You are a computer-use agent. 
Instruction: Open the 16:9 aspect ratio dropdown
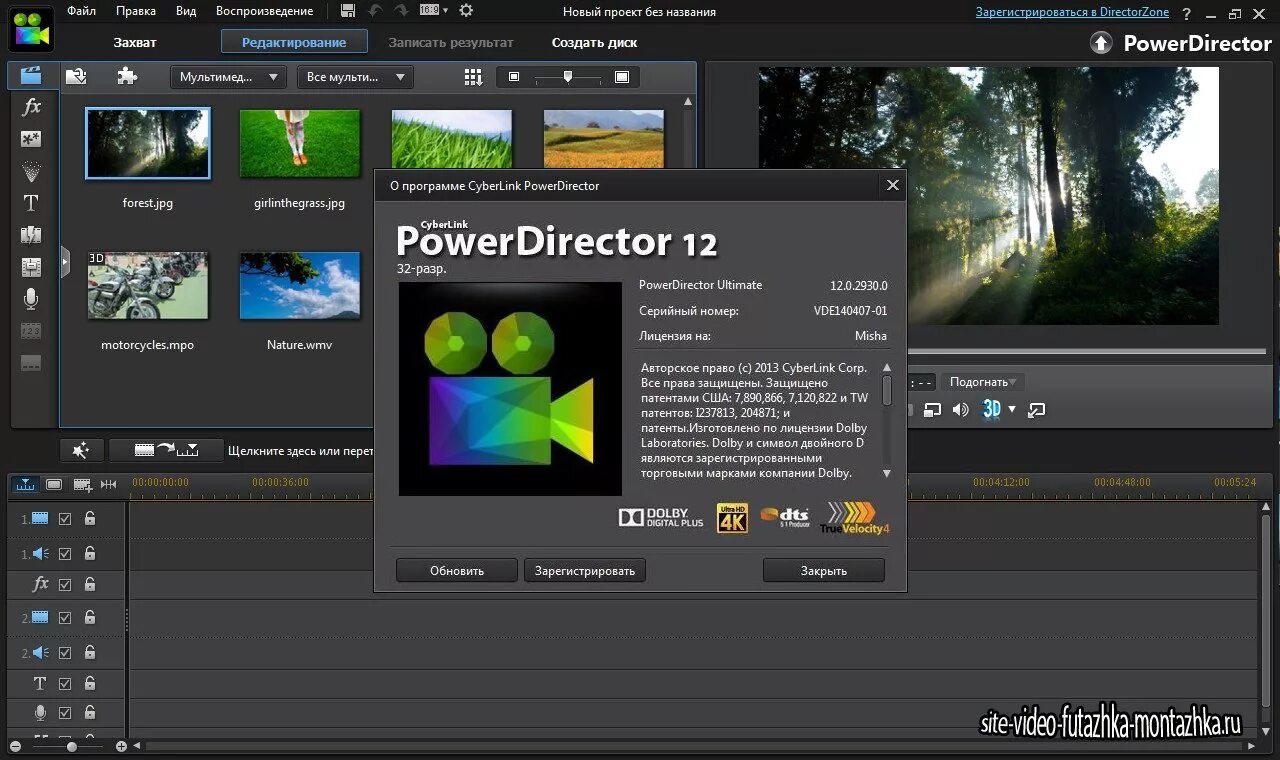click(435, 10)
